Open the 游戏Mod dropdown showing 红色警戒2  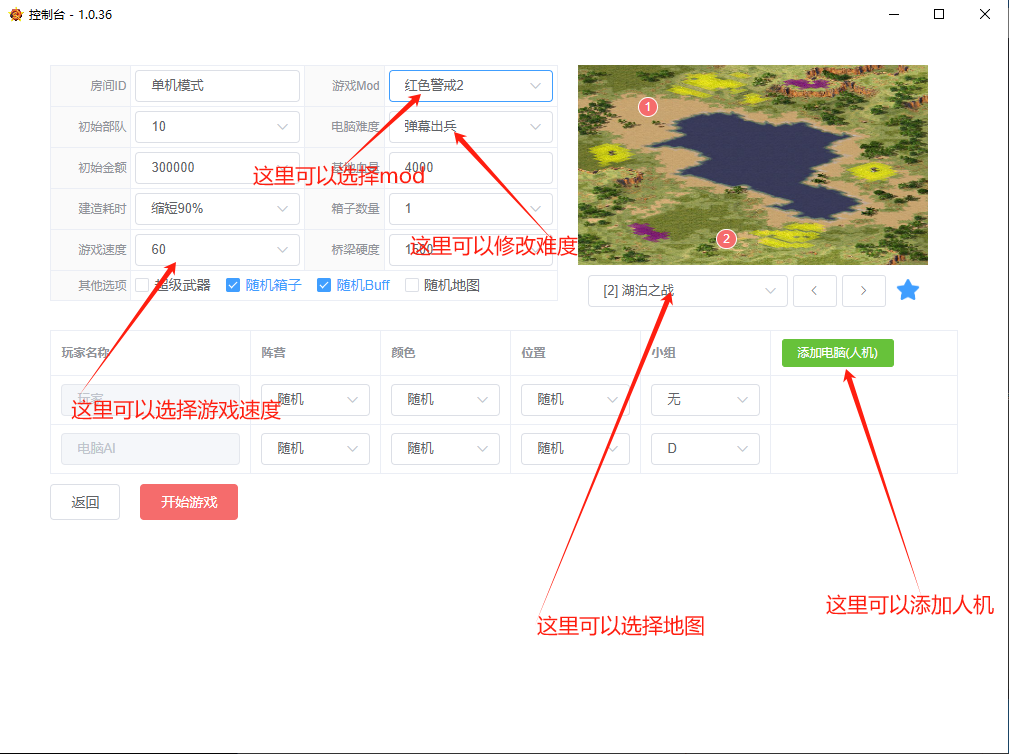coord(470,86)
